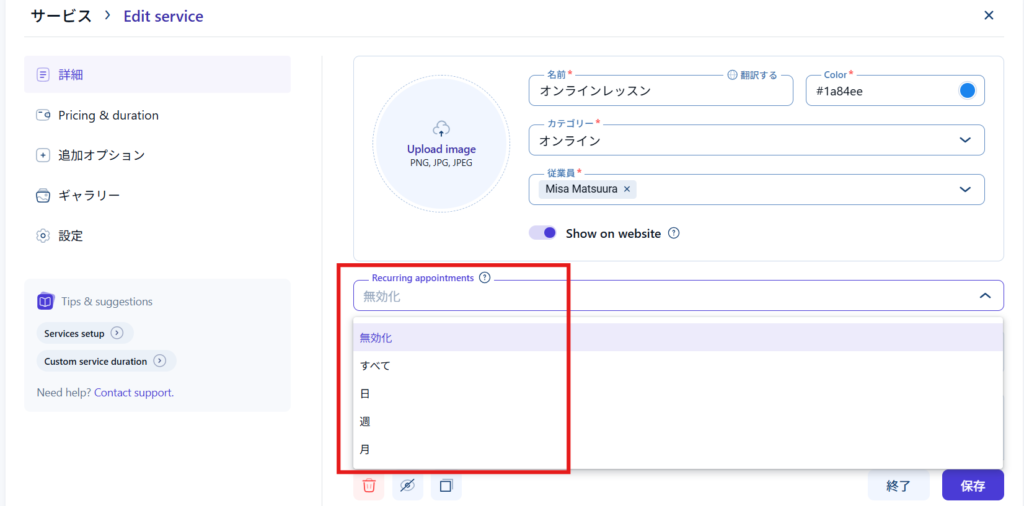Click the cloud Upload image icon

coord(441,128)
